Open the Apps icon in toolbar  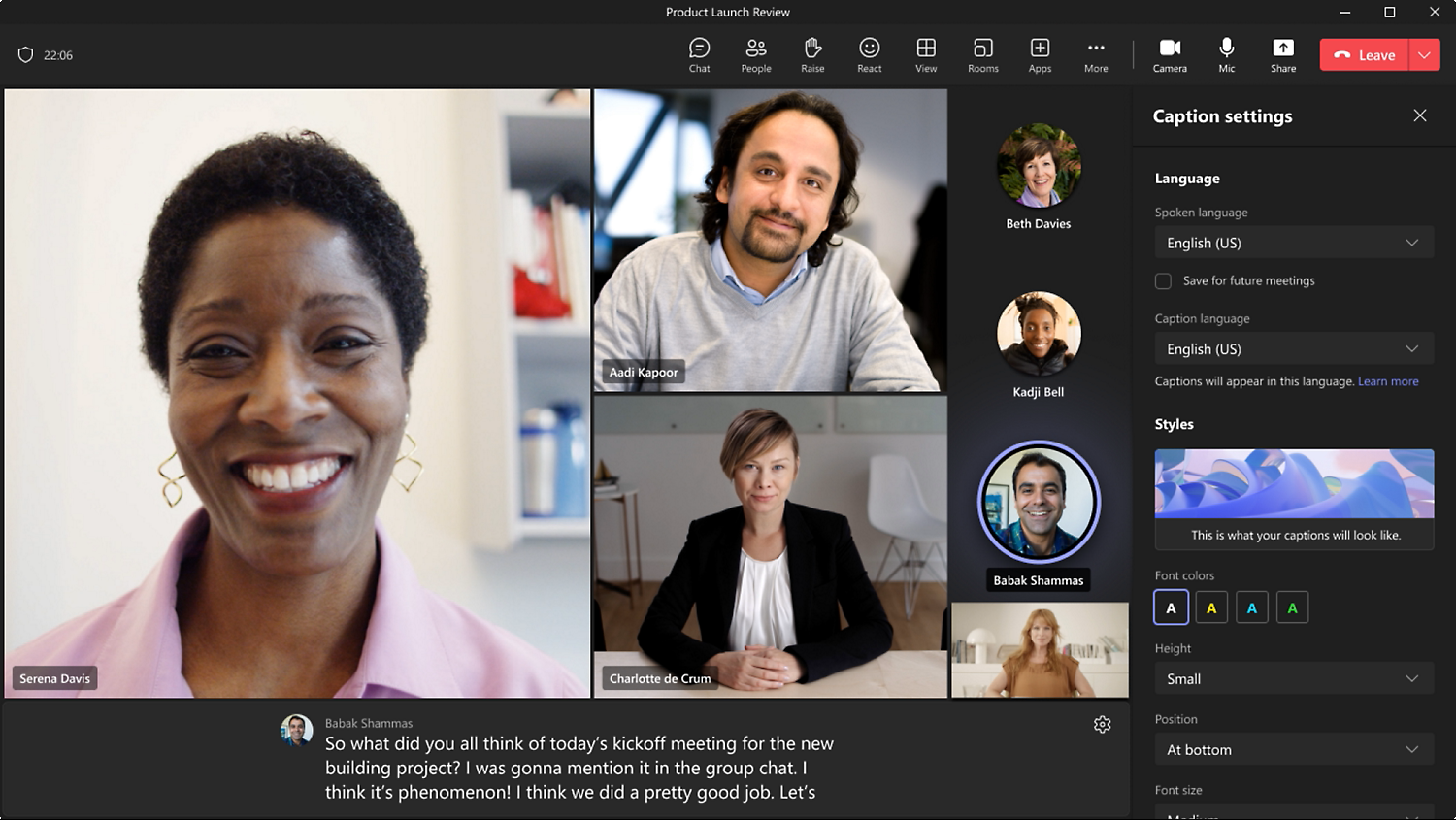[x=1040, y=54]
